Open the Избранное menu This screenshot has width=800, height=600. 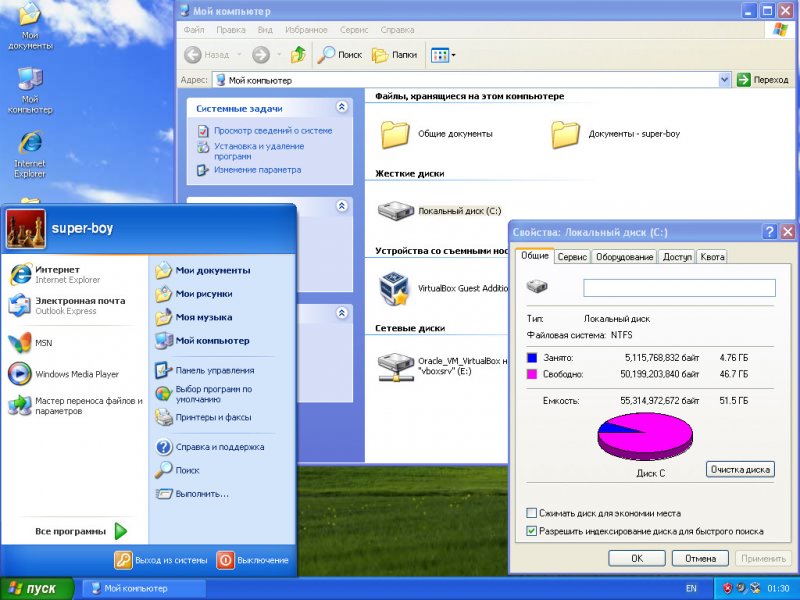click(x=306, y=30)
